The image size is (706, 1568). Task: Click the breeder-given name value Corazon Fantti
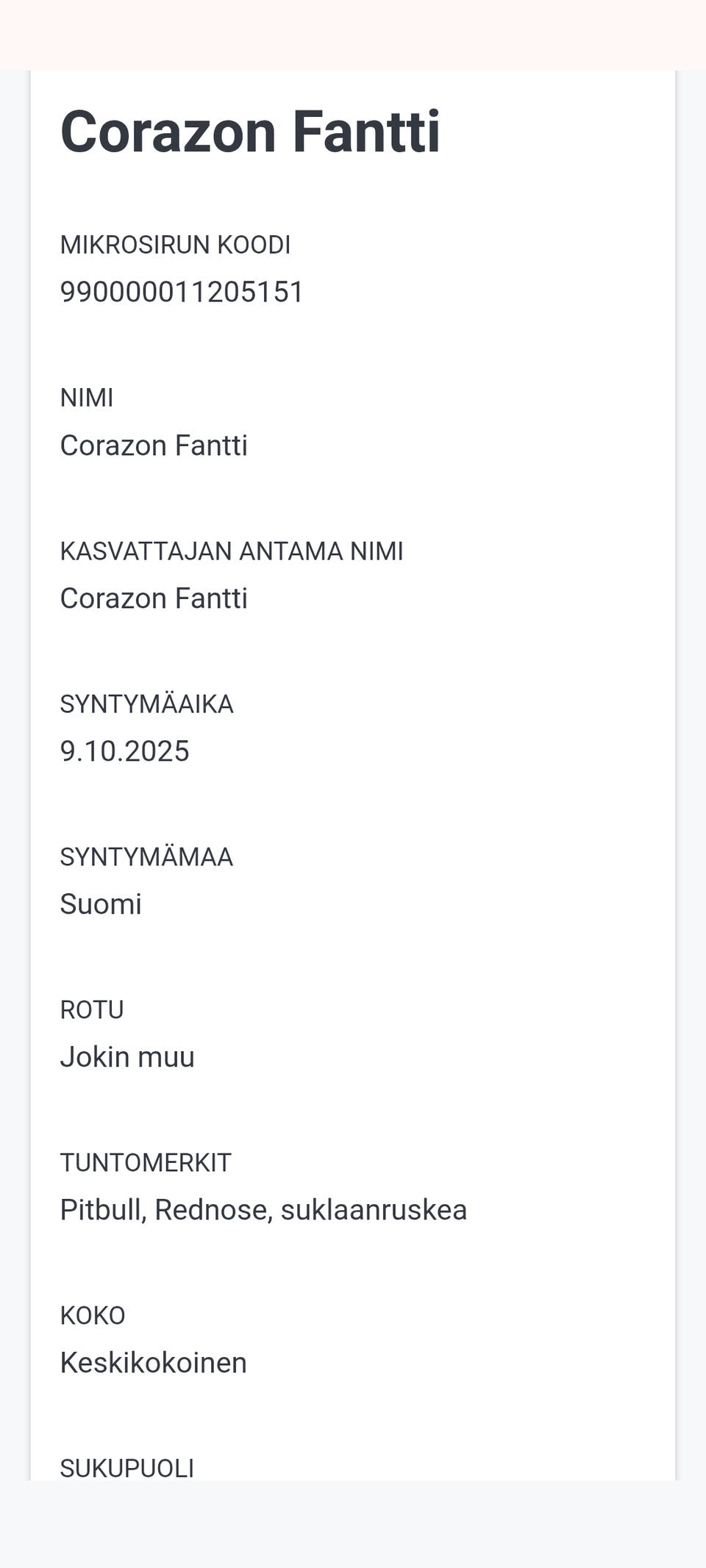click(x=154, y=598)
